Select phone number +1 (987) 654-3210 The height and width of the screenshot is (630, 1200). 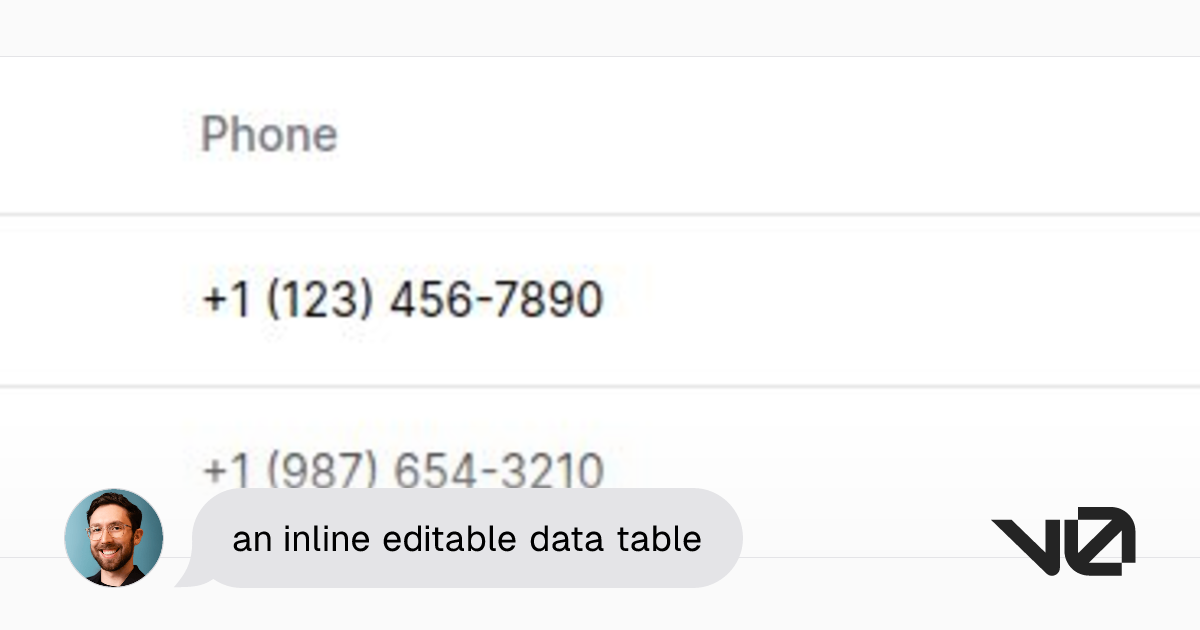click(403, 468)
